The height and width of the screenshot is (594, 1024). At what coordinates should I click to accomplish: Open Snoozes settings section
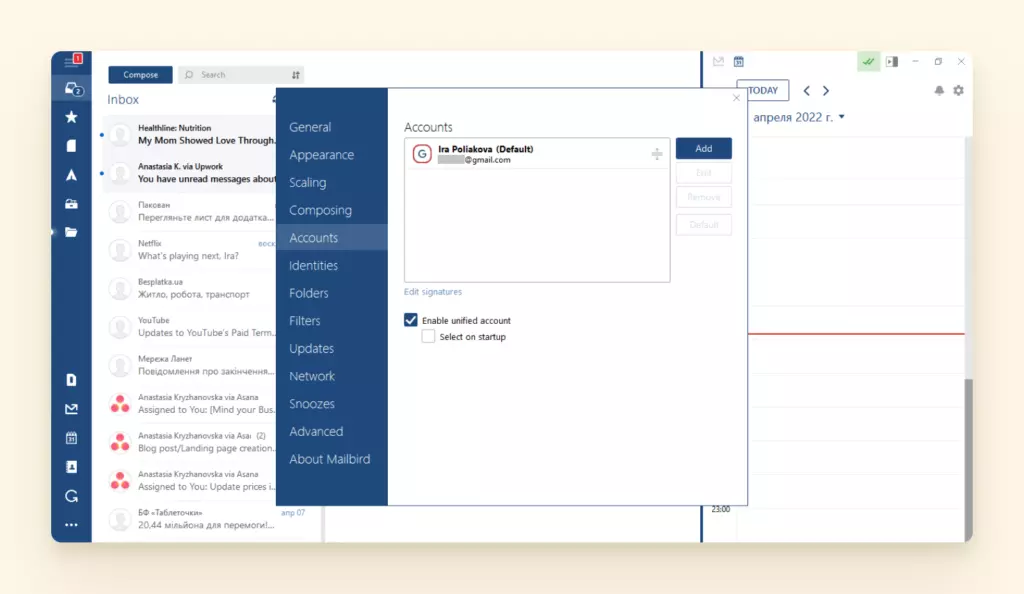[x=332, y=403]
